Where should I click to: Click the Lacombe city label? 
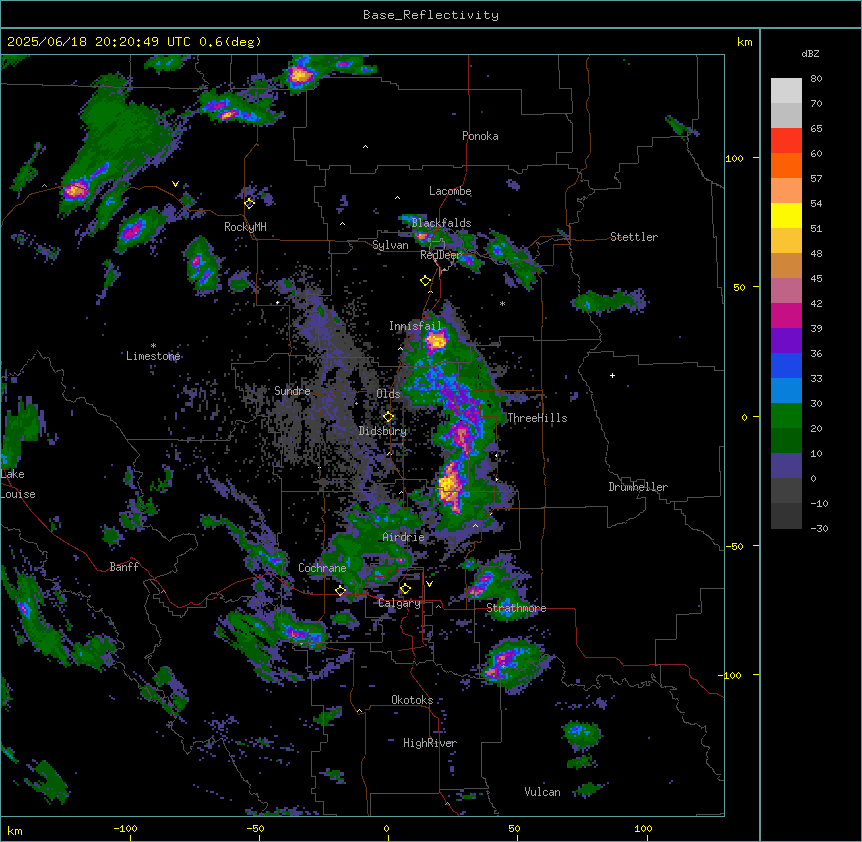(x=450, y=191)
